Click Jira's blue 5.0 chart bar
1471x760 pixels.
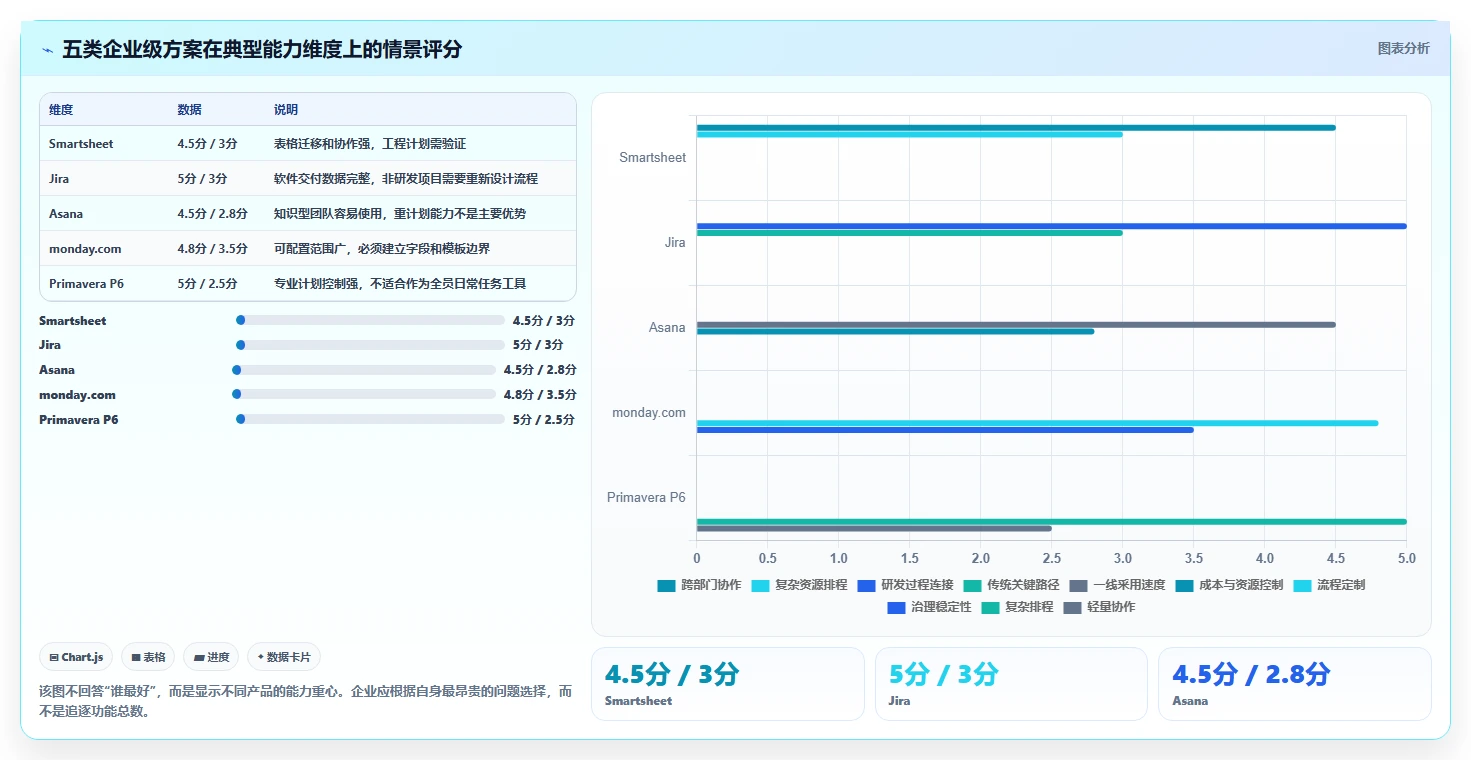[1052, 226]
